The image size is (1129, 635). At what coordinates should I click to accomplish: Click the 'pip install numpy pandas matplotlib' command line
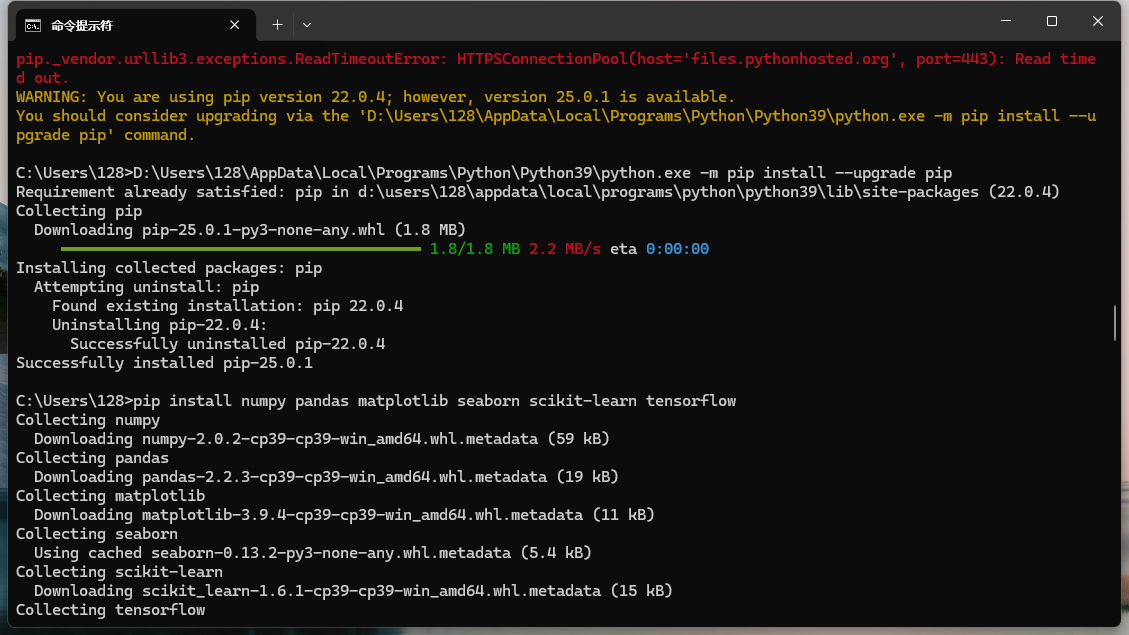376,401
